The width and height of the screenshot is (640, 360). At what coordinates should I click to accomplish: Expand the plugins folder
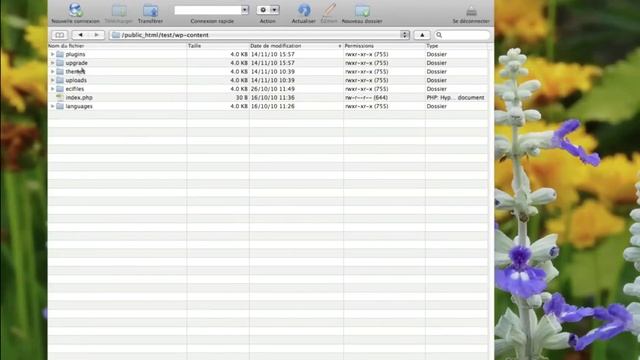coord(52,54)
